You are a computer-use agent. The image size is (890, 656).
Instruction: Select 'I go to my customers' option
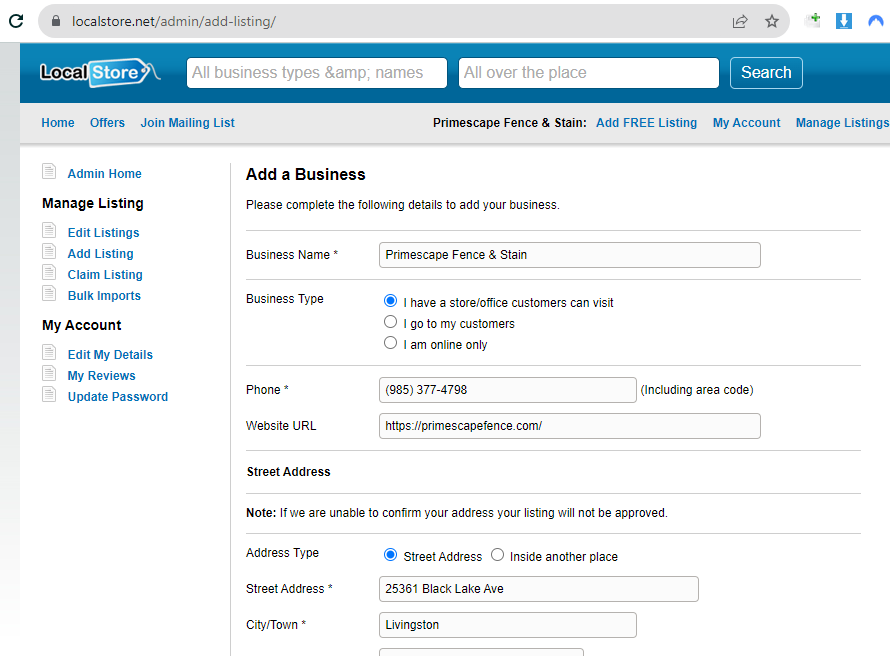(x=390, y=322)
